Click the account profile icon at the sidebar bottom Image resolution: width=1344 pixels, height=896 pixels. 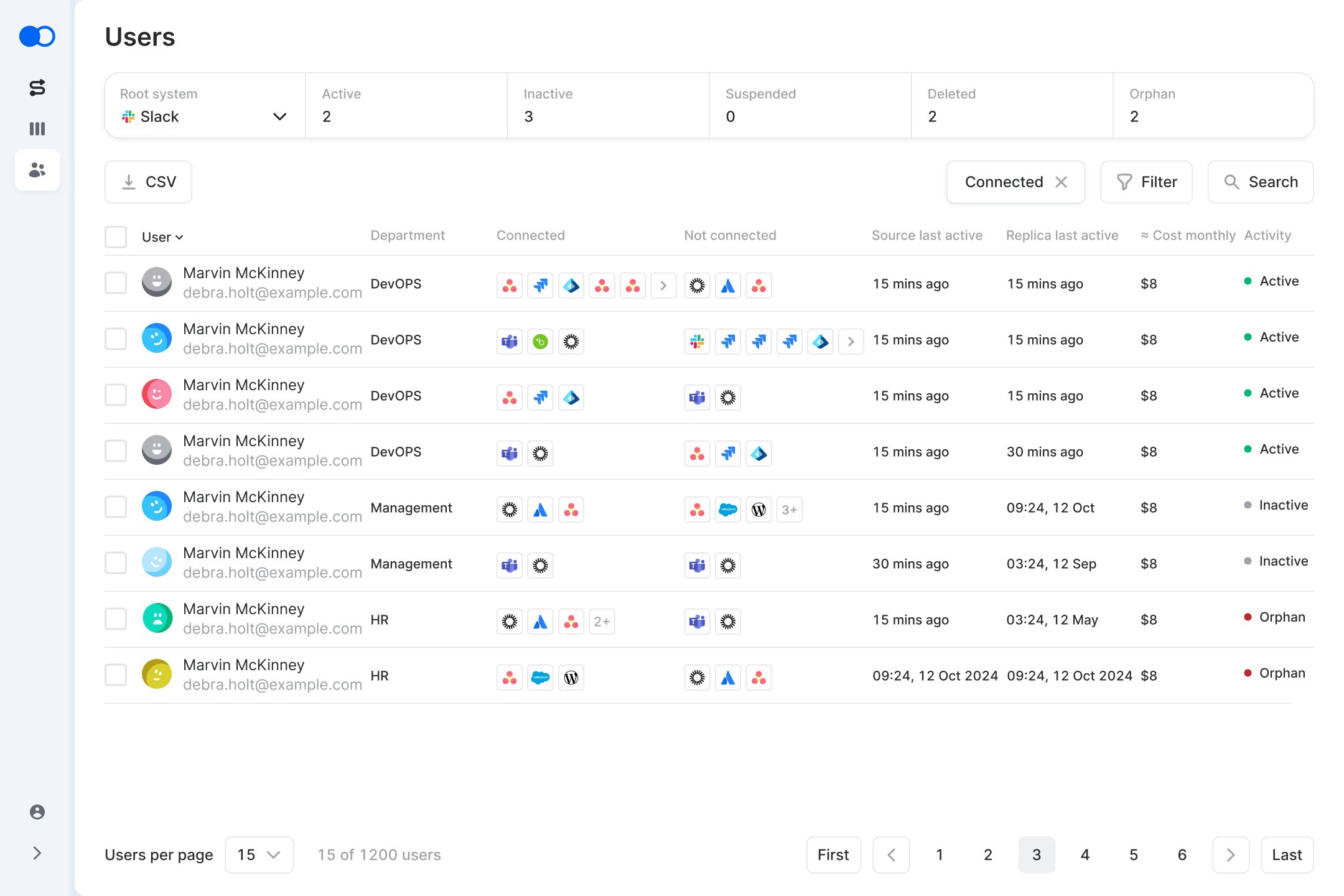37,812
